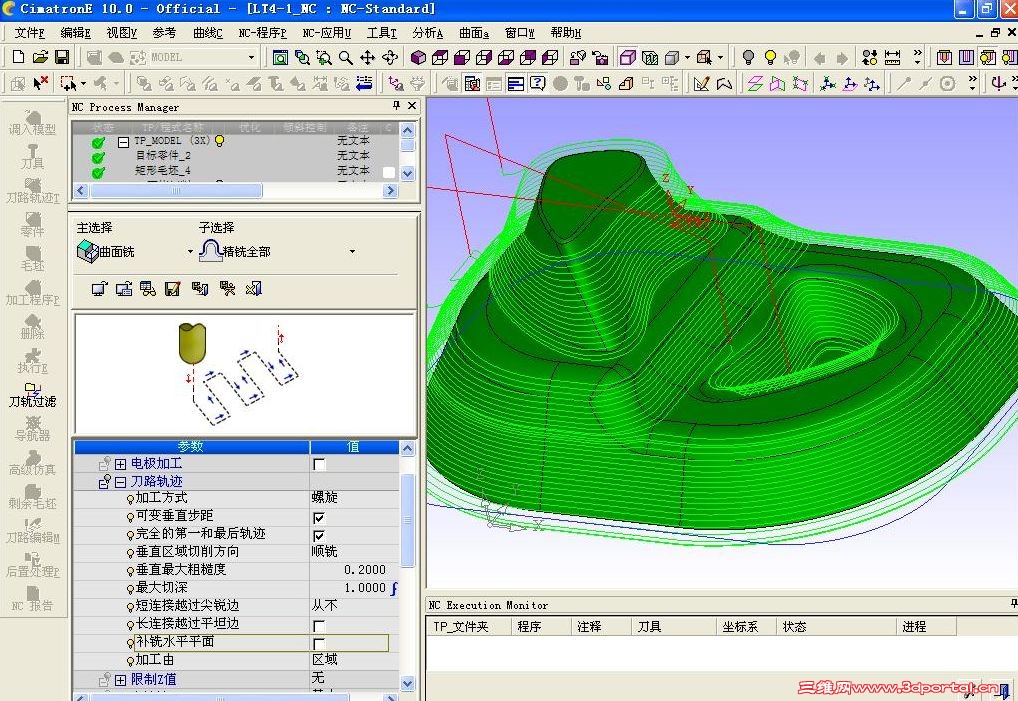Switch to isometric shaded cube view
The width and height of the screenshot is (1018, 701).
click(x=418, y=58)
